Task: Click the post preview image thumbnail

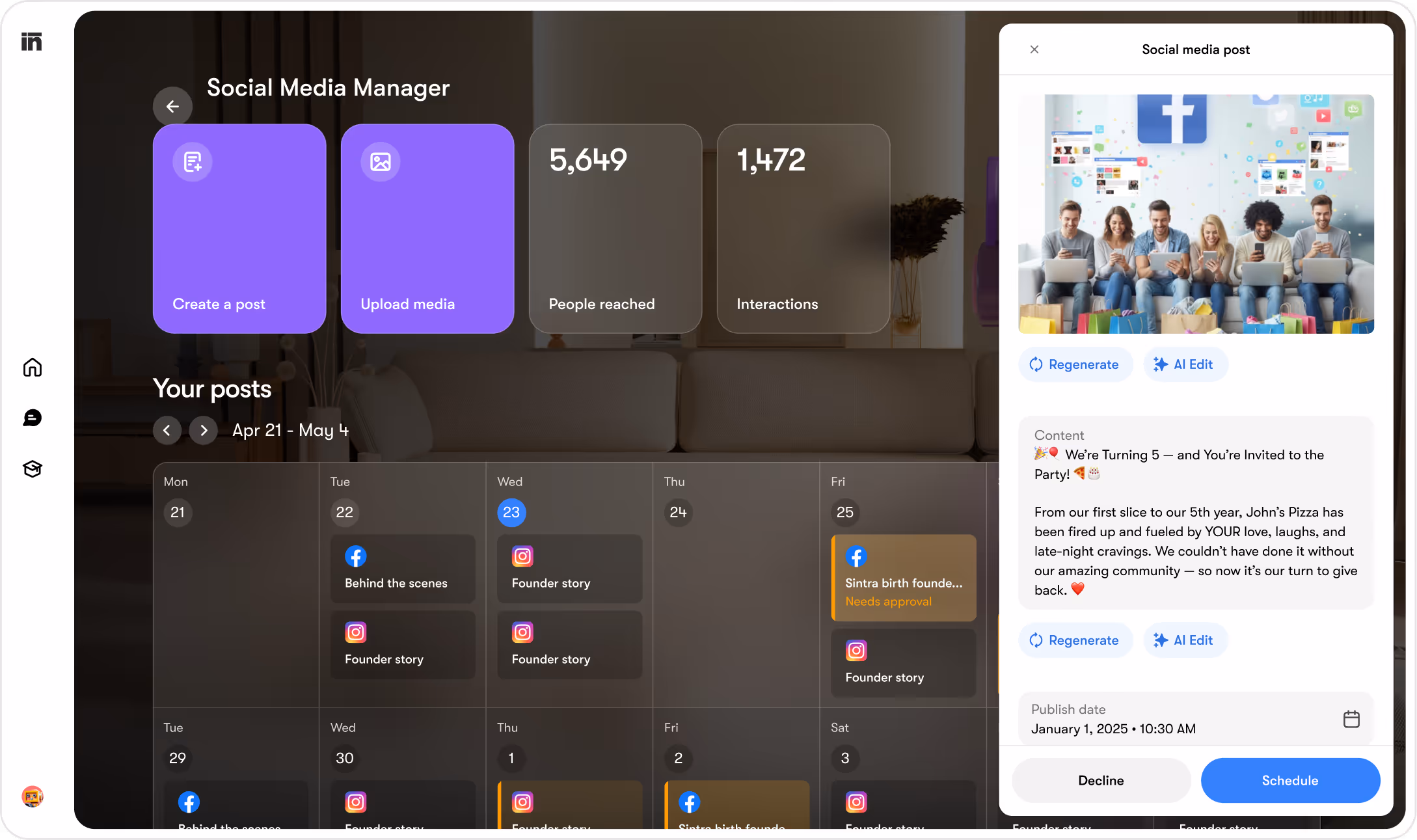Action: click(1196, 213)
